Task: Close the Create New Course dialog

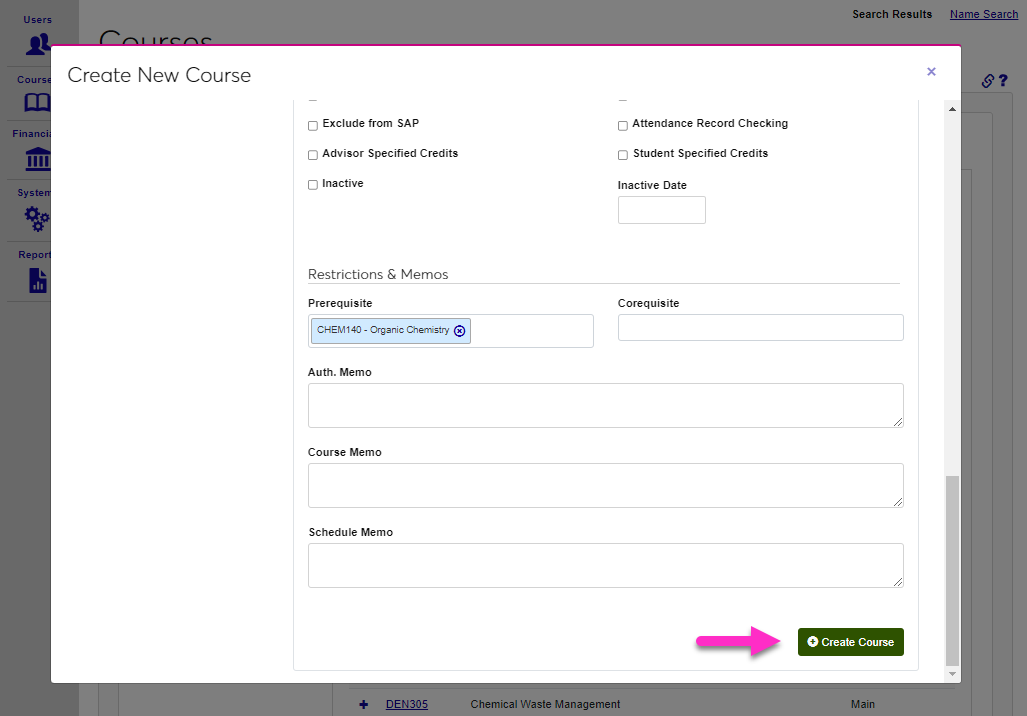Action: coord(931,72)
